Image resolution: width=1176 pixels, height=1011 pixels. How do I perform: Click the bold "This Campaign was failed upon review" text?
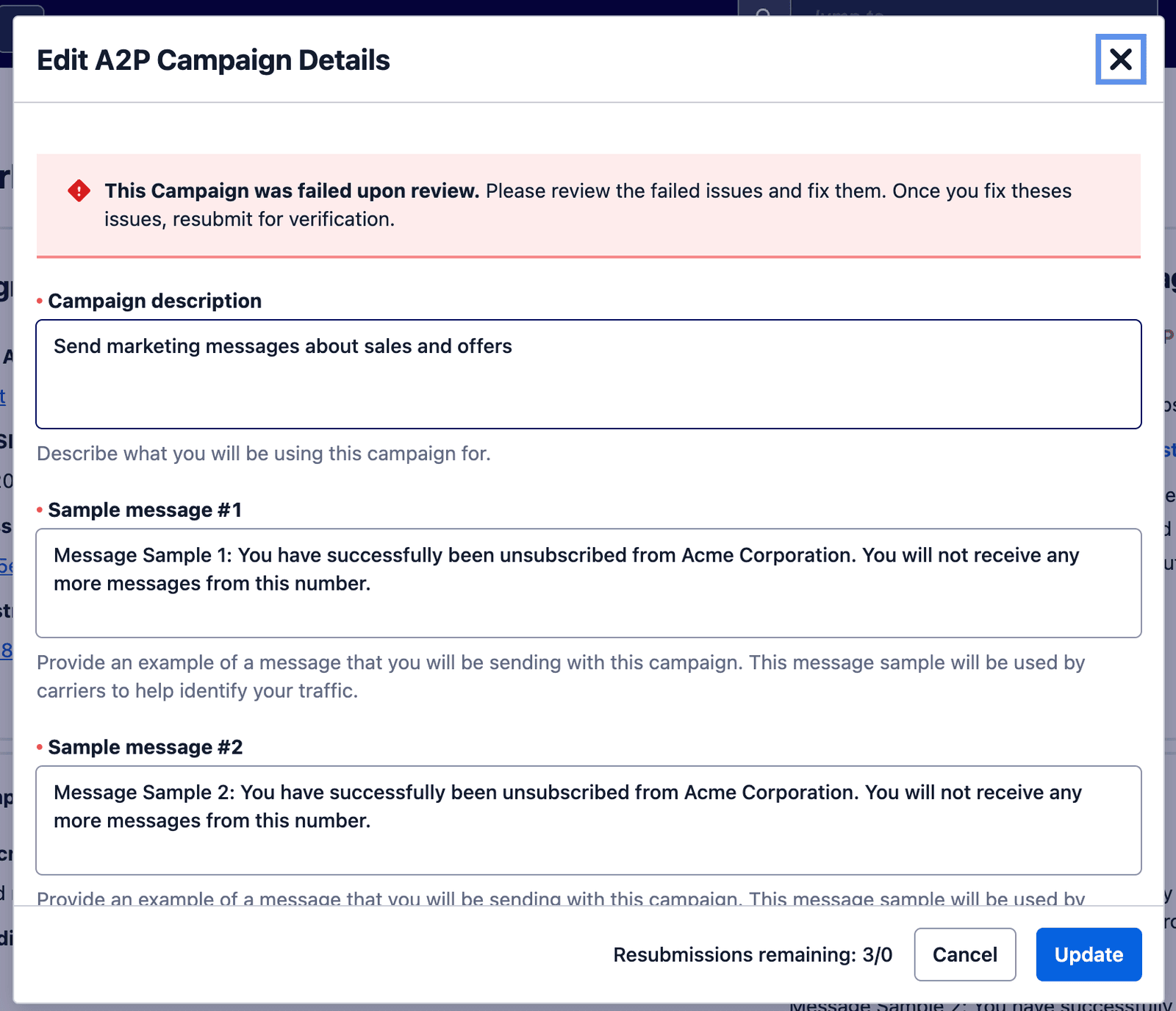(x=292, y=191)
